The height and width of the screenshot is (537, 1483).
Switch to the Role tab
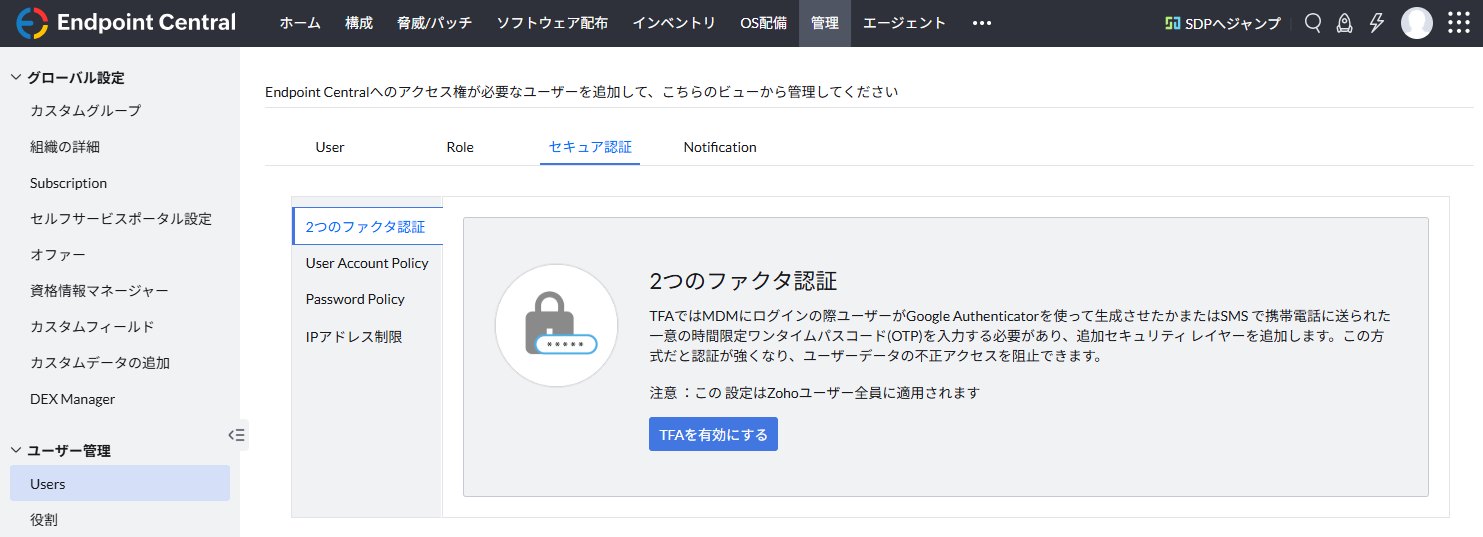click(x=460, y=147)
